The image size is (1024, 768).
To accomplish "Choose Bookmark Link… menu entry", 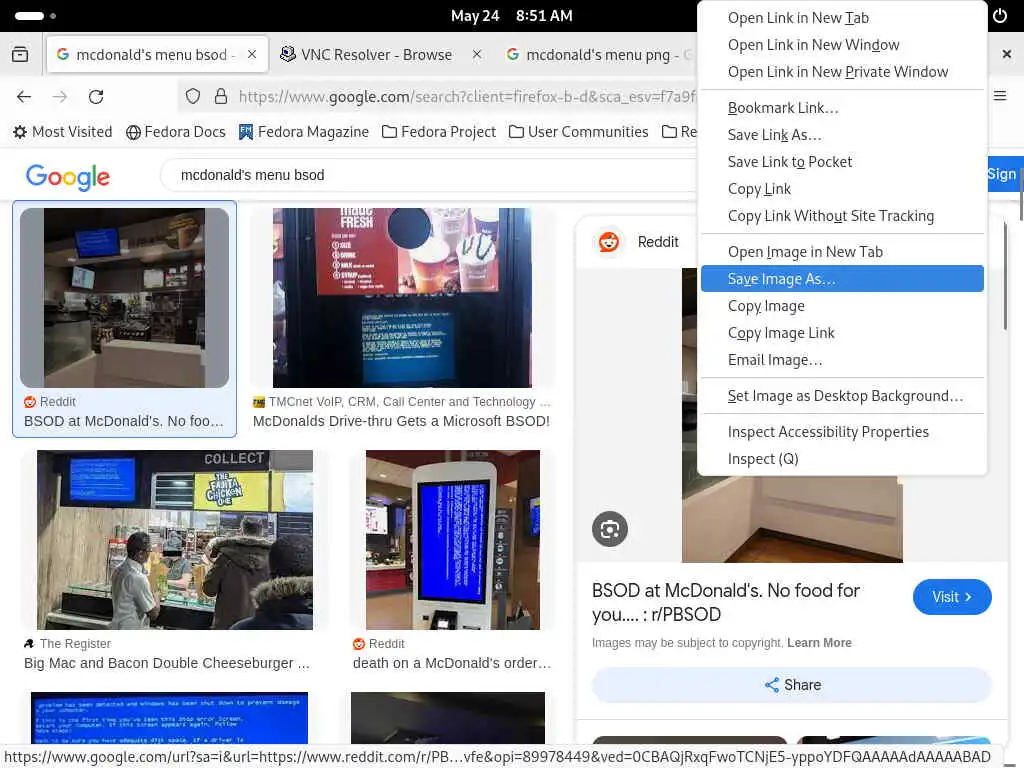I will coord(842,108).
